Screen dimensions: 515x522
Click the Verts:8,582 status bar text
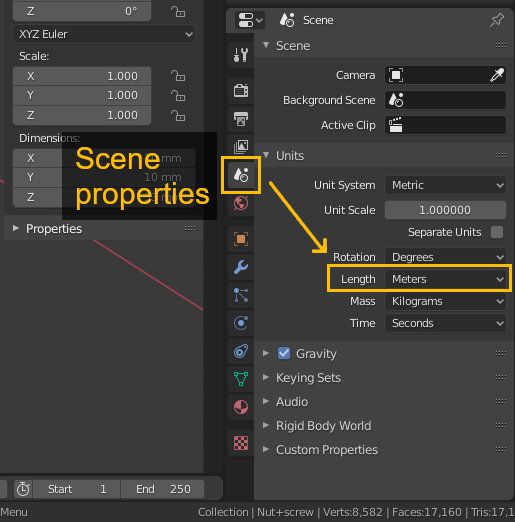pos(353,512)
